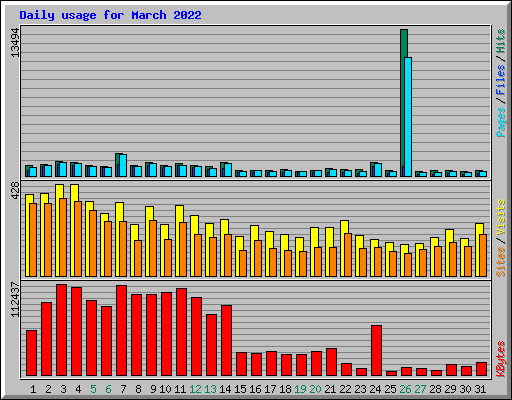Viewport: 512px width, 400px height.
Task: Click the day label 4 on x-axis
Action: (78, 389)
